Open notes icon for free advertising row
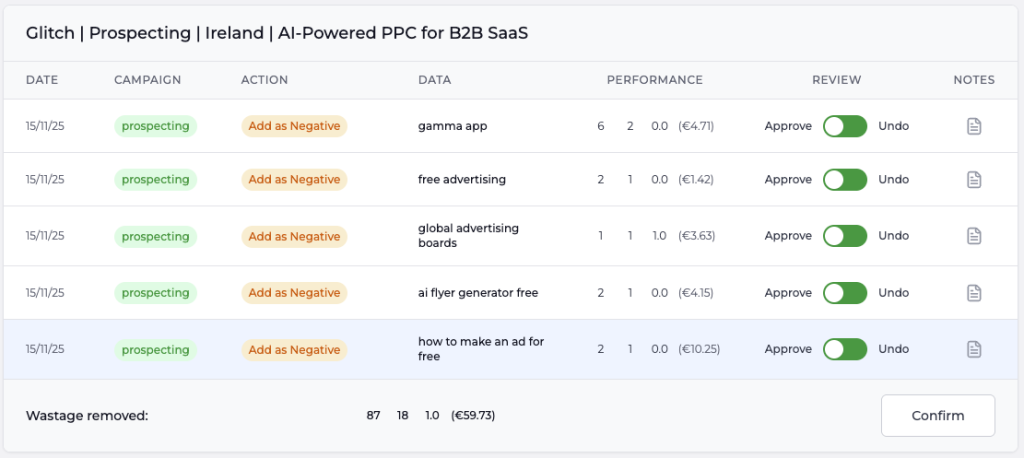 tap(974, 180)
